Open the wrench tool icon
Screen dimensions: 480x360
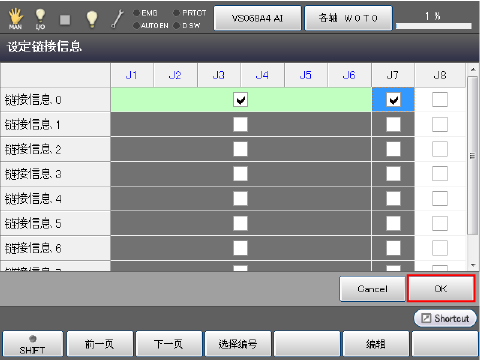point(117,19)
